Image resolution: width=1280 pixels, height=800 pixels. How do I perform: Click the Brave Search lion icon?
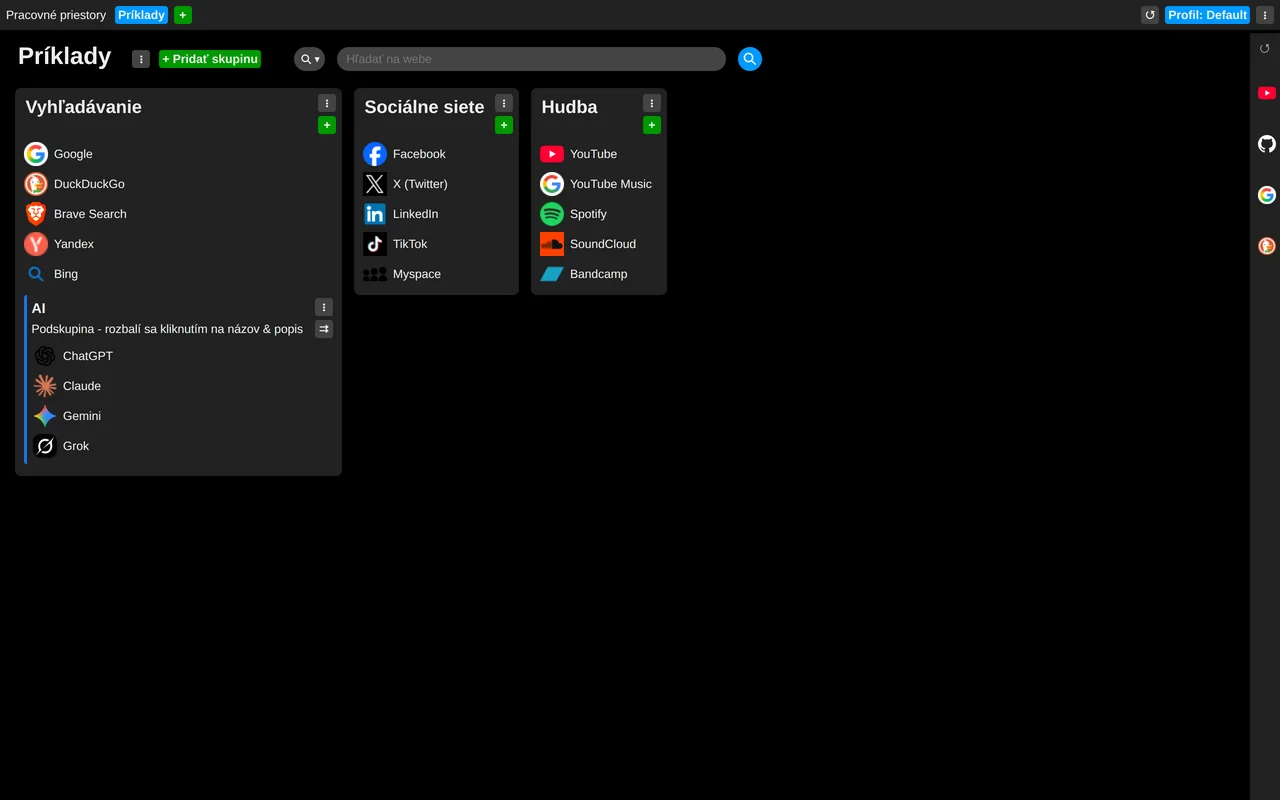click(x=36, y=214)
